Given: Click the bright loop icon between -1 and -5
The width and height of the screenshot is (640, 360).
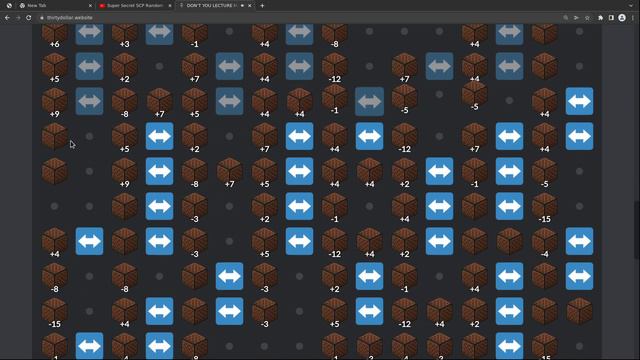Looking at the screenshot, I should click(x=509, y=171).
